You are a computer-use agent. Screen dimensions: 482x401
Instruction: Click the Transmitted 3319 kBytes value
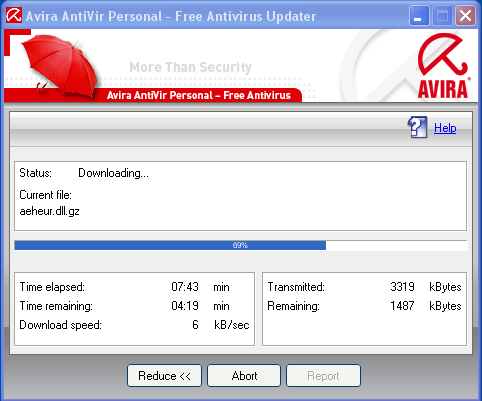(402, 287)
